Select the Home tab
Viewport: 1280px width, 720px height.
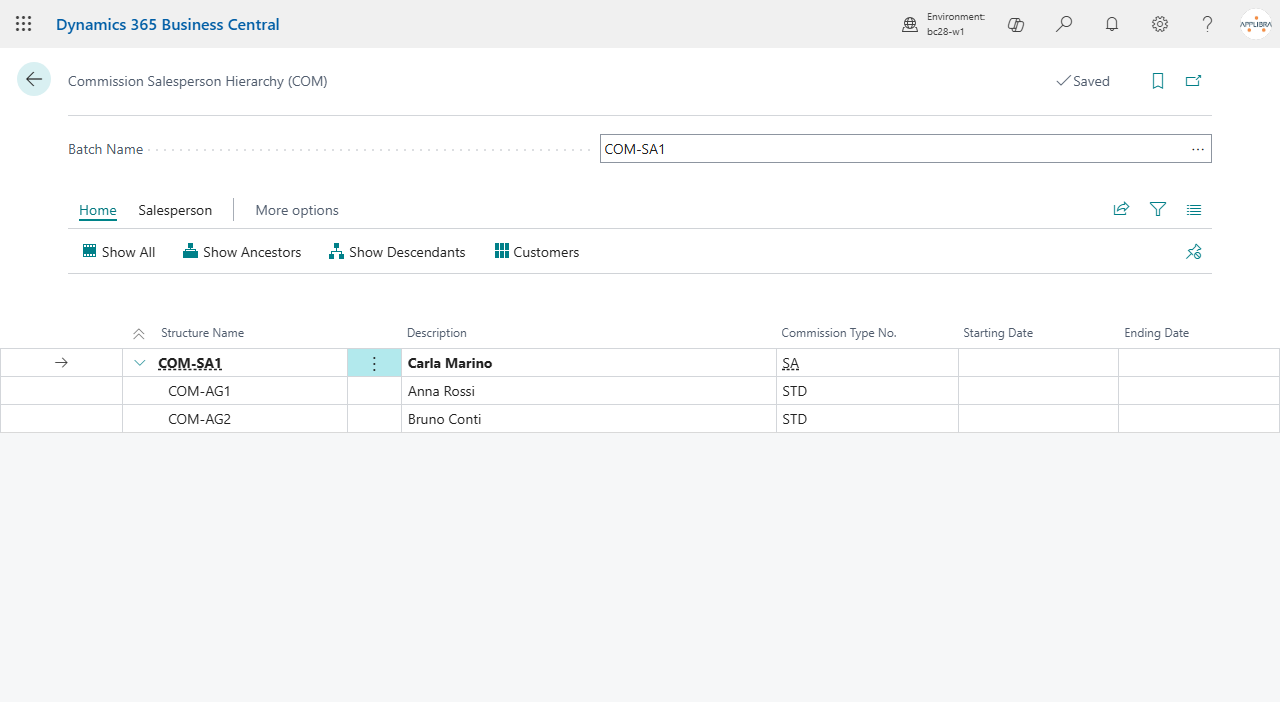(98, 210)
